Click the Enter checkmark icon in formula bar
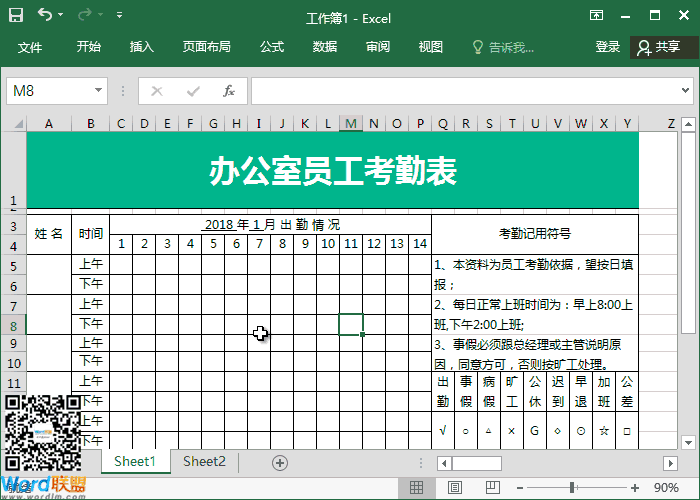The image size is (700, 500). click(x=193, y=91)
